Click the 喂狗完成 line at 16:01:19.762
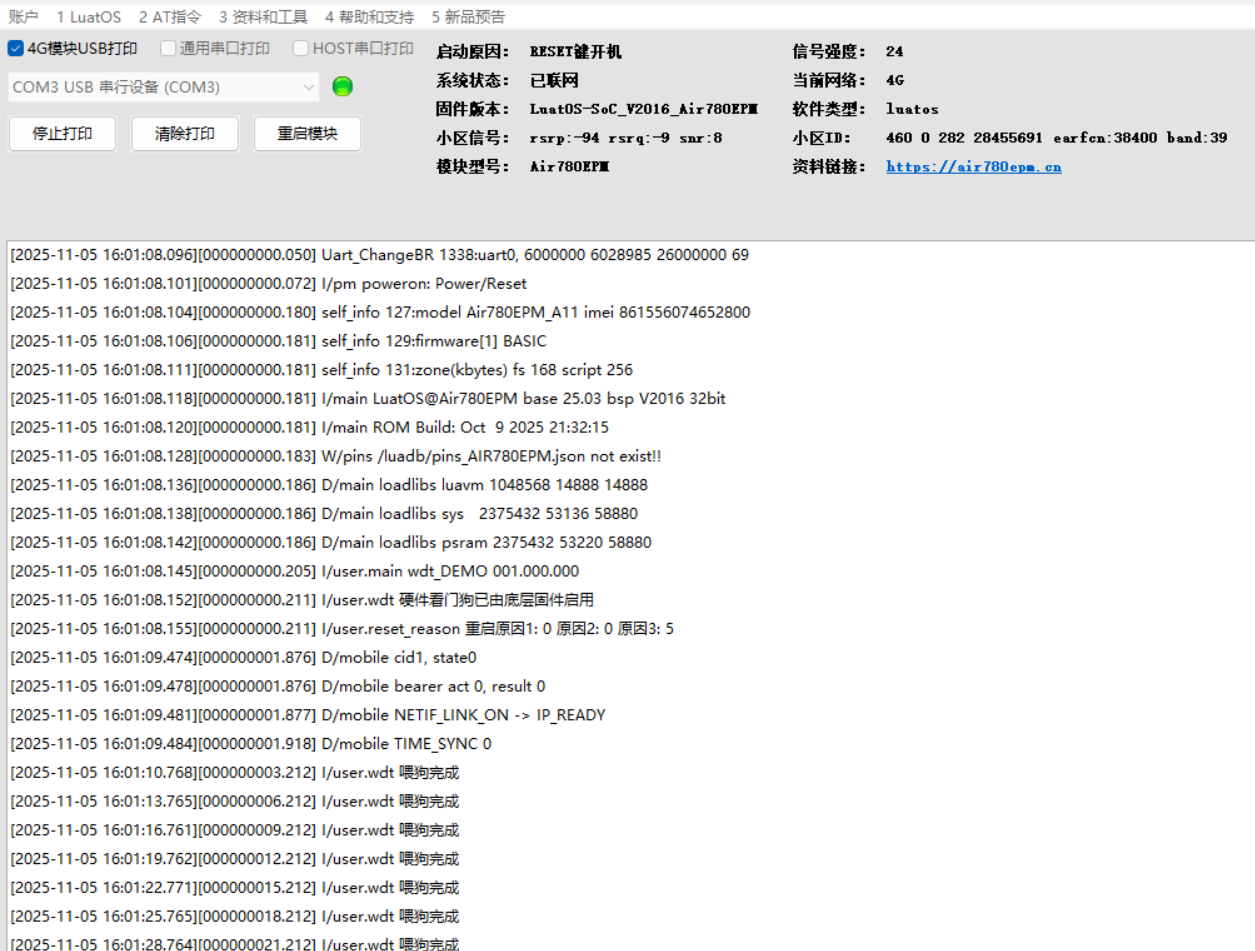 [x=234, y=859]
